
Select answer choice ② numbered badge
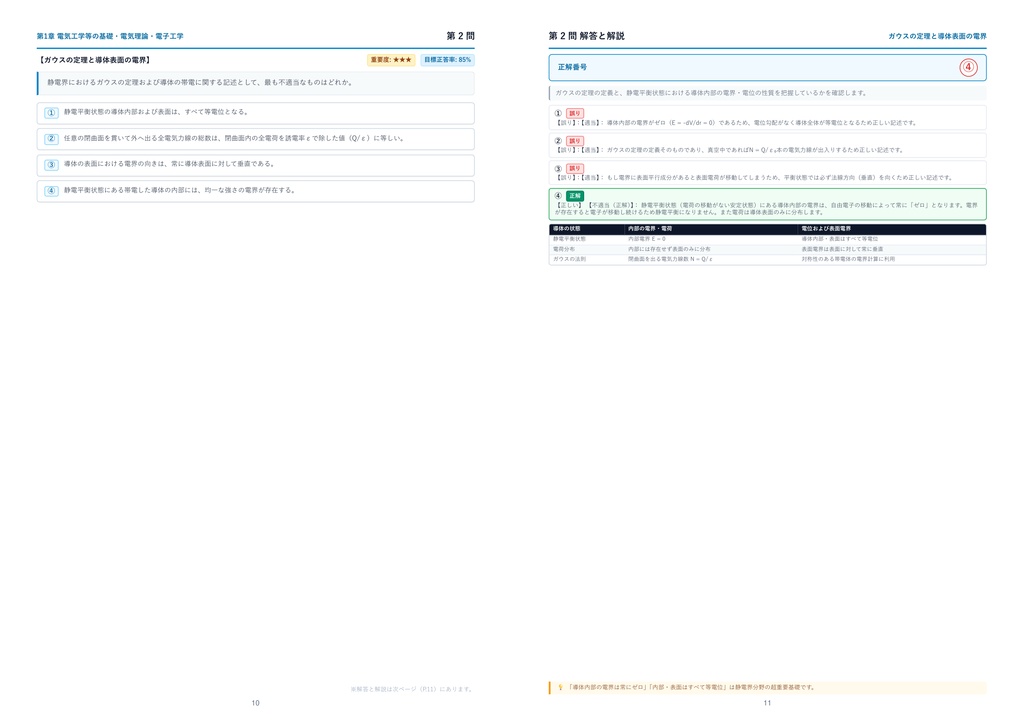click(x=51, y=139)
